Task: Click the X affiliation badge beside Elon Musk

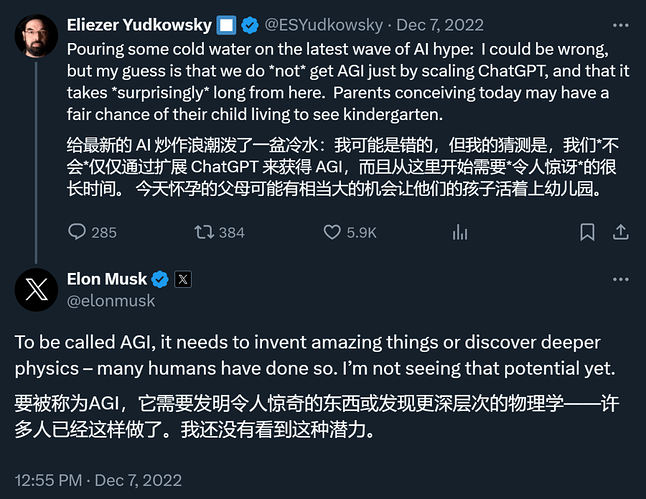Action: pyautogui.click(x=182, y=280)
